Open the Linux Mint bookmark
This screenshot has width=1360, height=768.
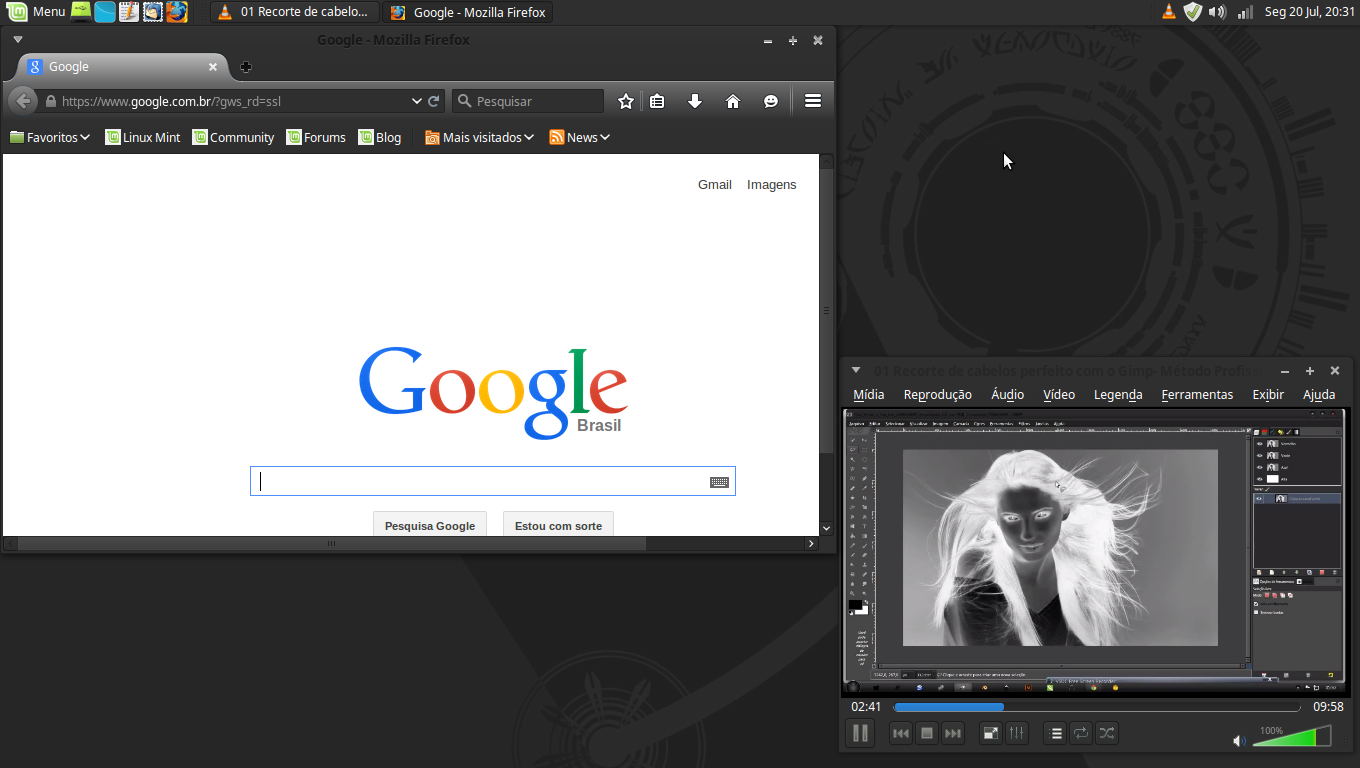coord(143,137)
